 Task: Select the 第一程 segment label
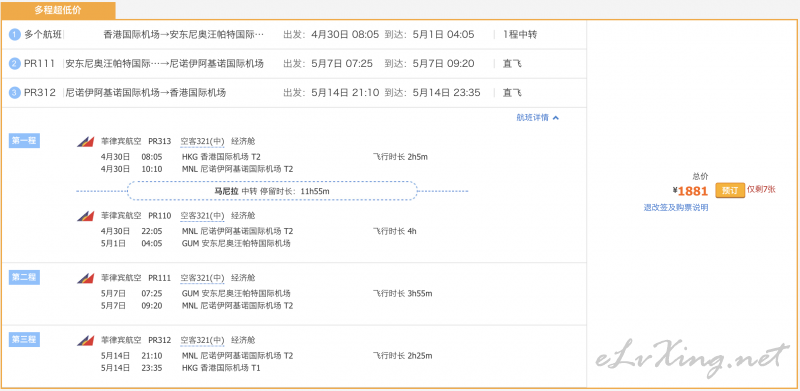coord(24,141)
